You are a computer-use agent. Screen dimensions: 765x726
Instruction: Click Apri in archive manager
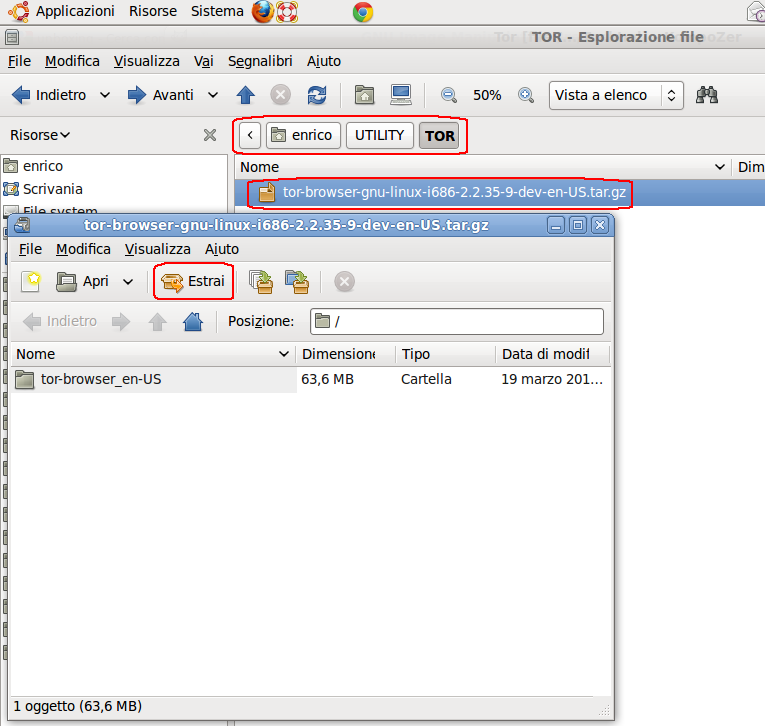pos(82,282)
